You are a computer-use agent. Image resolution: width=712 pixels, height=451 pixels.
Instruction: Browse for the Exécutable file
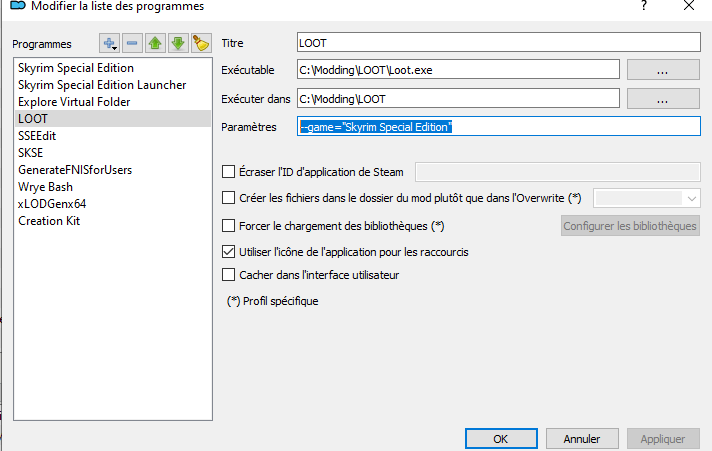click(x=663, y=70)
